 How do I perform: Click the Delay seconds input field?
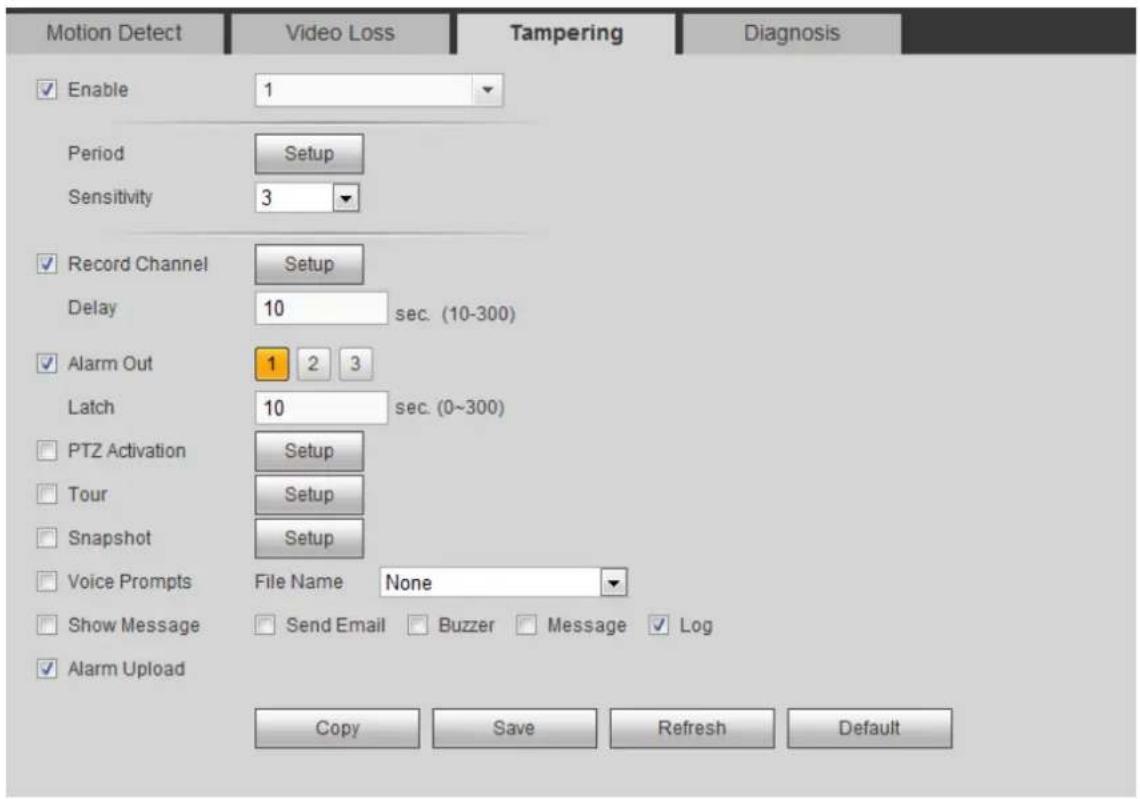[x=321, y=308]
